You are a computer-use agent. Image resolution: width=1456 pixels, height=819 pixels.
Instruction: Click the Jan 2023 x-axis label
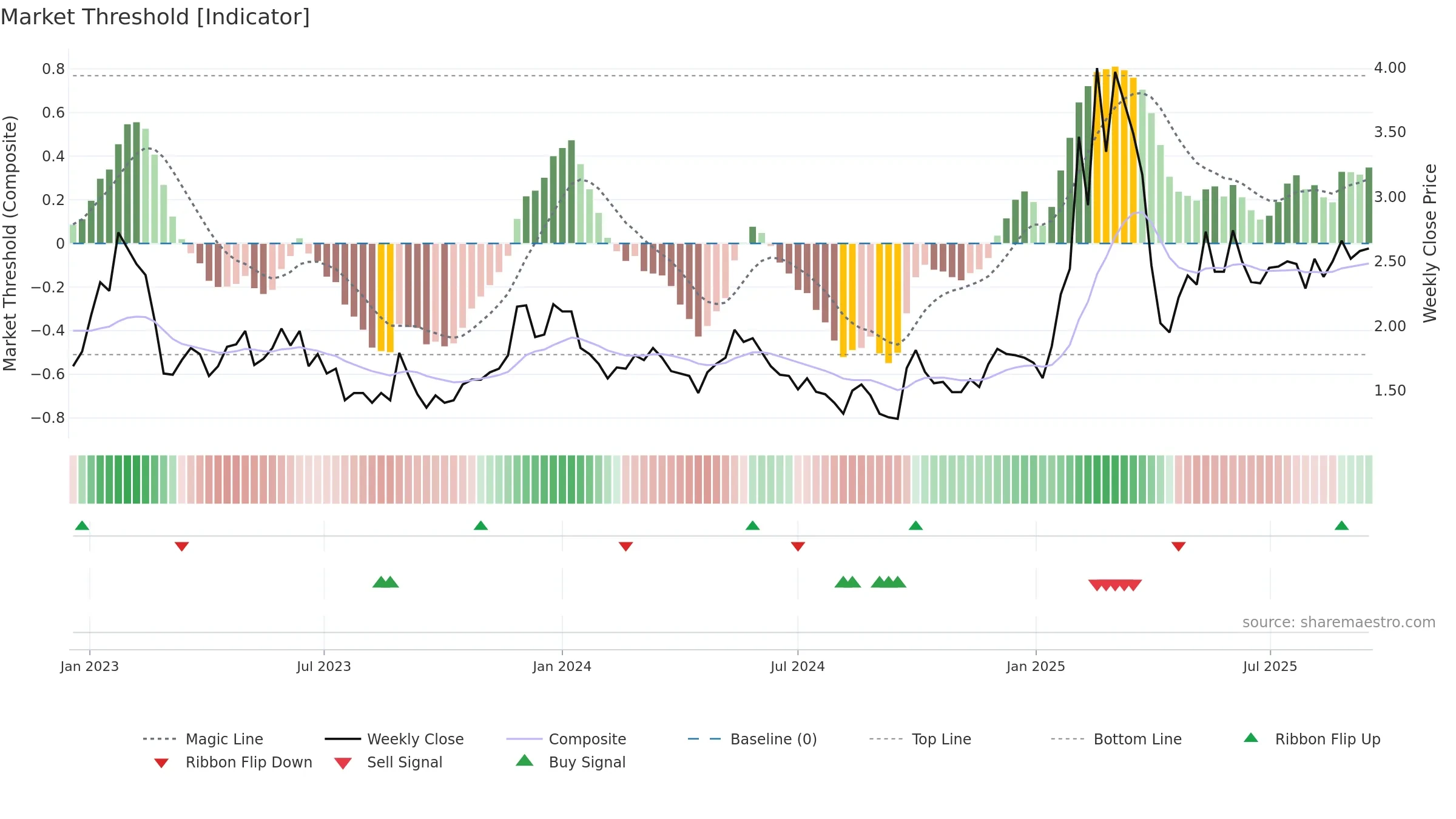click(x=89, y=666)
